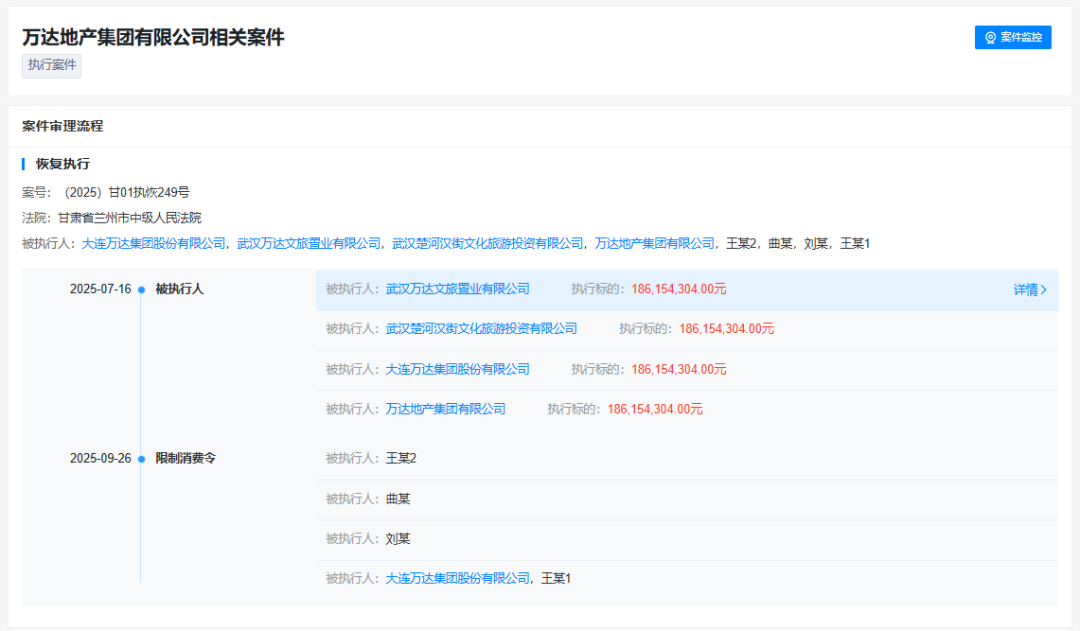Click 武汉楚河汉街文化旅游投资有限公司 in the timeline row

pyautogui.click(x=481, y=329)
